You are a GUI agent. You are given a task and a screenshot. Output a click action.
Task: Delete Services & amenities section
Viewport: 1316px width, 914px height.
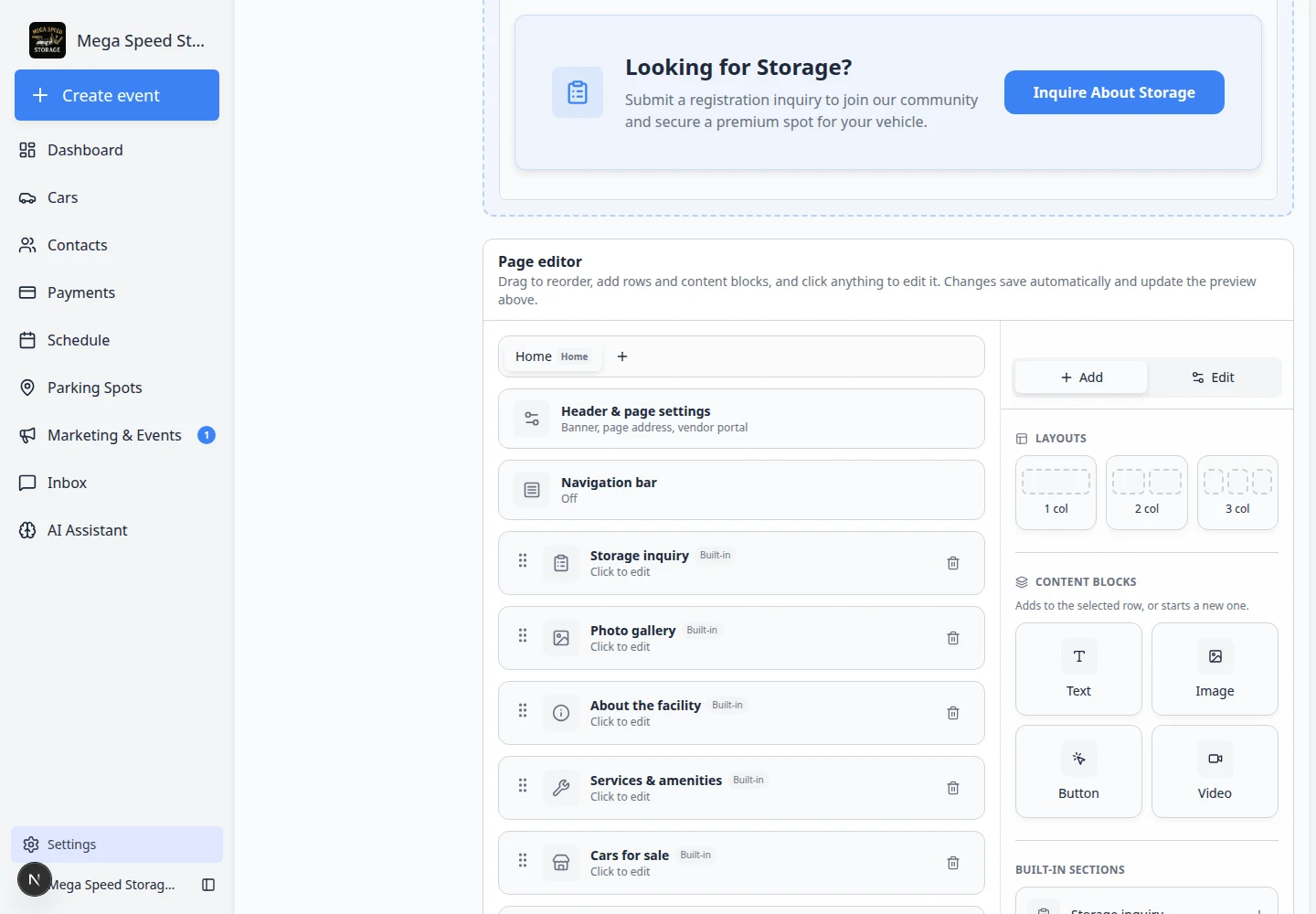point(953,788)
